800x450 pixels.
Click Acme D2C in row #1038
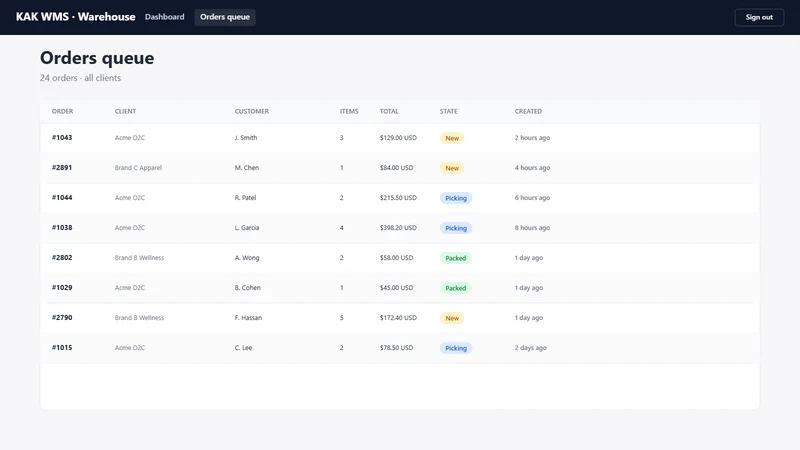click(130, 228)
